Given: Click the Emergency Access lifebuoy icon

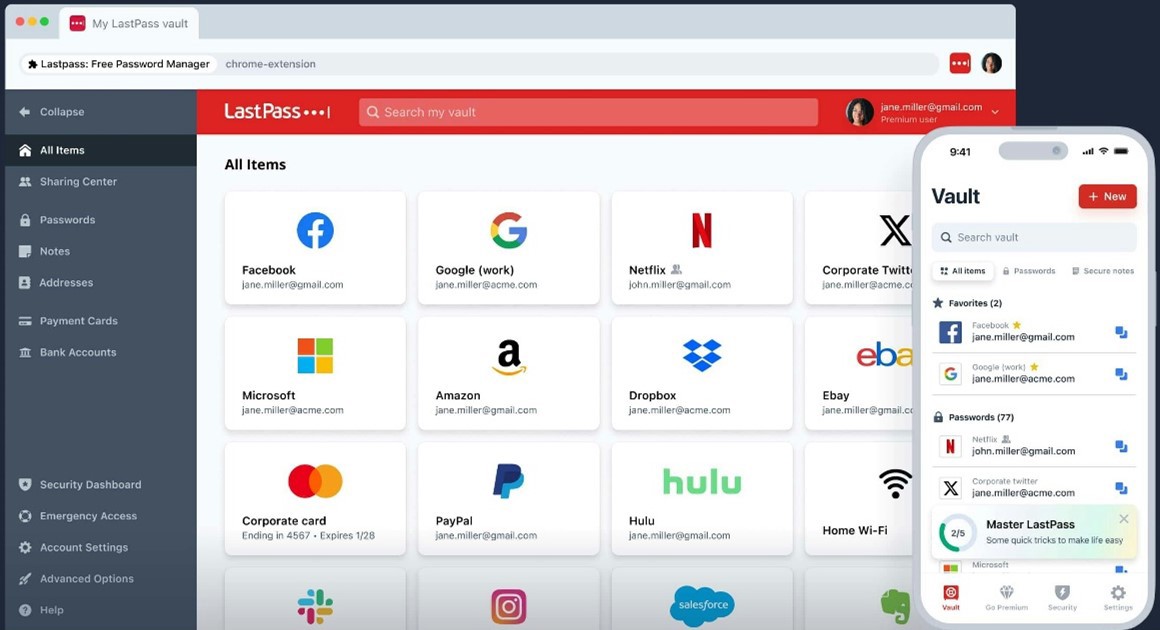Looking at the screenshot, I should click(25, 516).
